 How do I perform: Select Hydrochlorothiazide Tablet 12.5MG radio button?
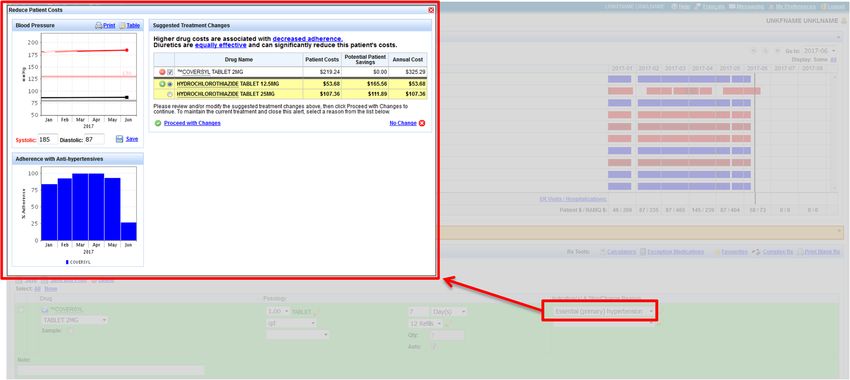(x=170, y=85)
